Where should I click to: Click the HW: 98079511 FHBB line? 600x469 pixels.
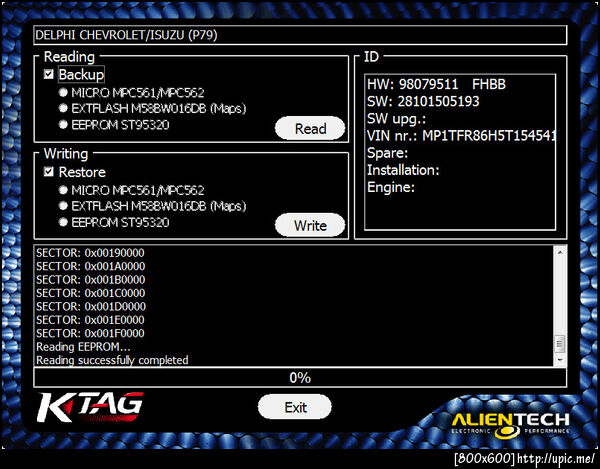pos(436,84)
